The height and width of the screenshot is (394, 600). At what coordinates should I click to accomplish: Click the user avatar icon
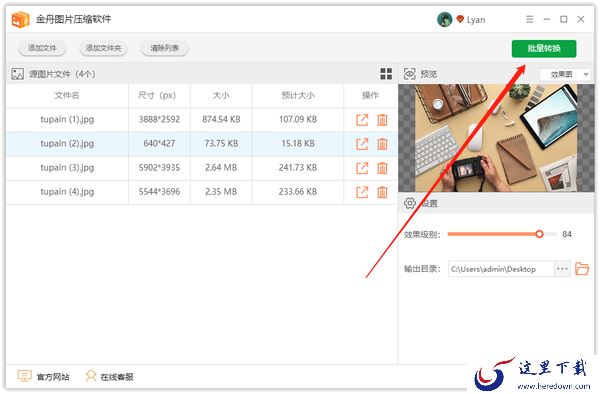pos(445,19)
